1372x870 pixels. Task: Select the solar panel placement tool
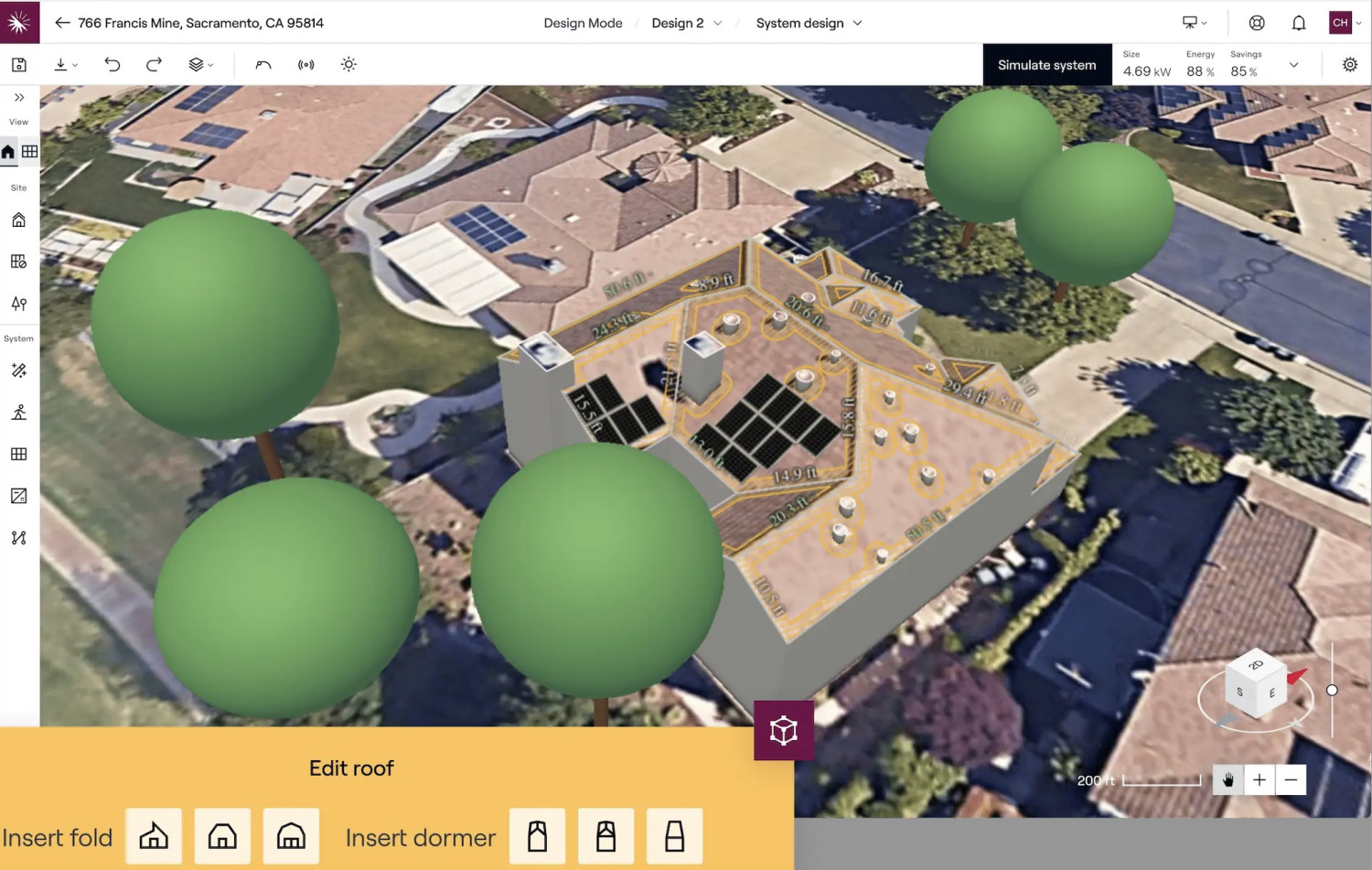point(18,455)
